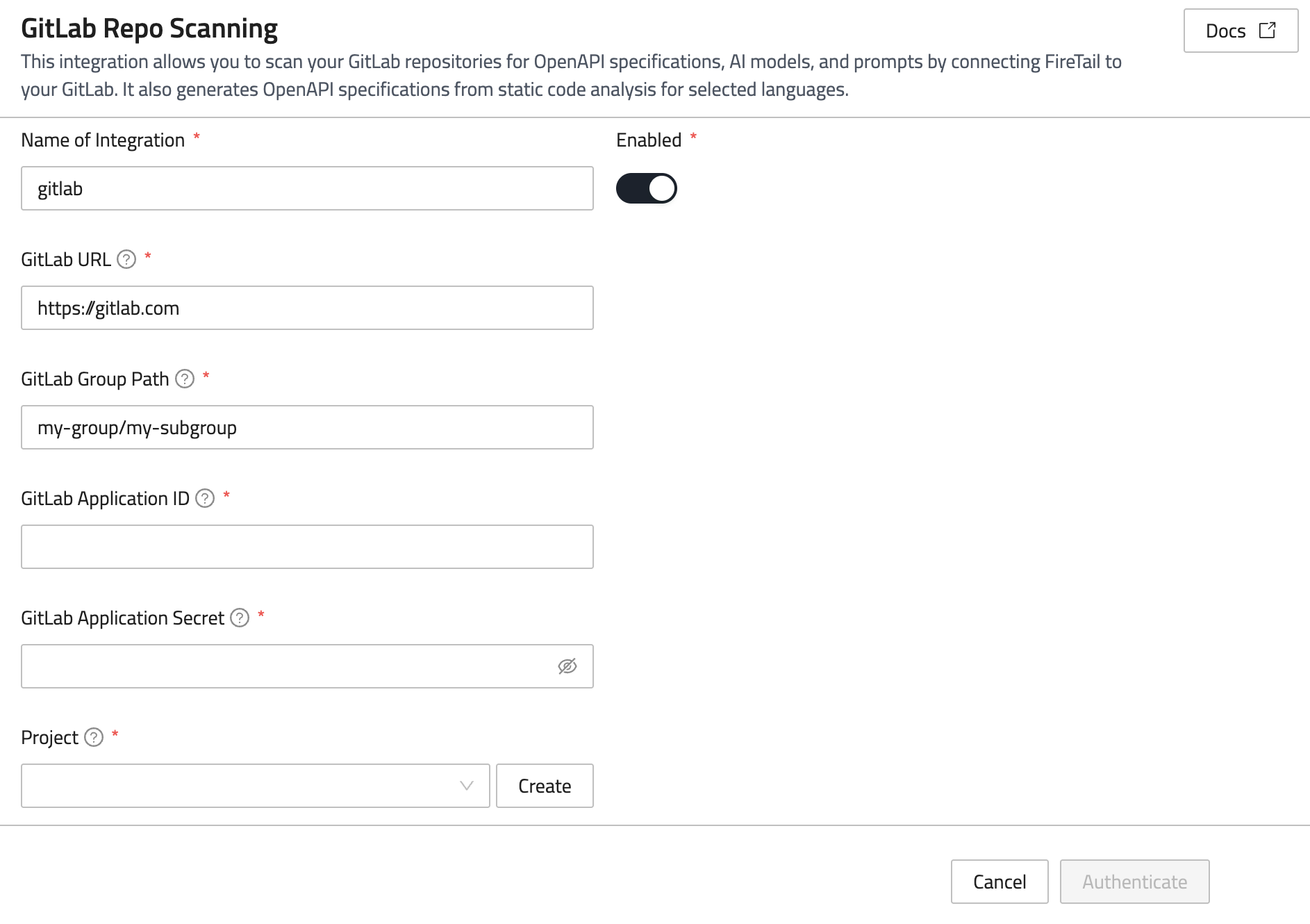Screen dimensions: 1310x924
Task: Expand the Project dropdown arrow
Action: pyautogui.click(x=467, y=786)
